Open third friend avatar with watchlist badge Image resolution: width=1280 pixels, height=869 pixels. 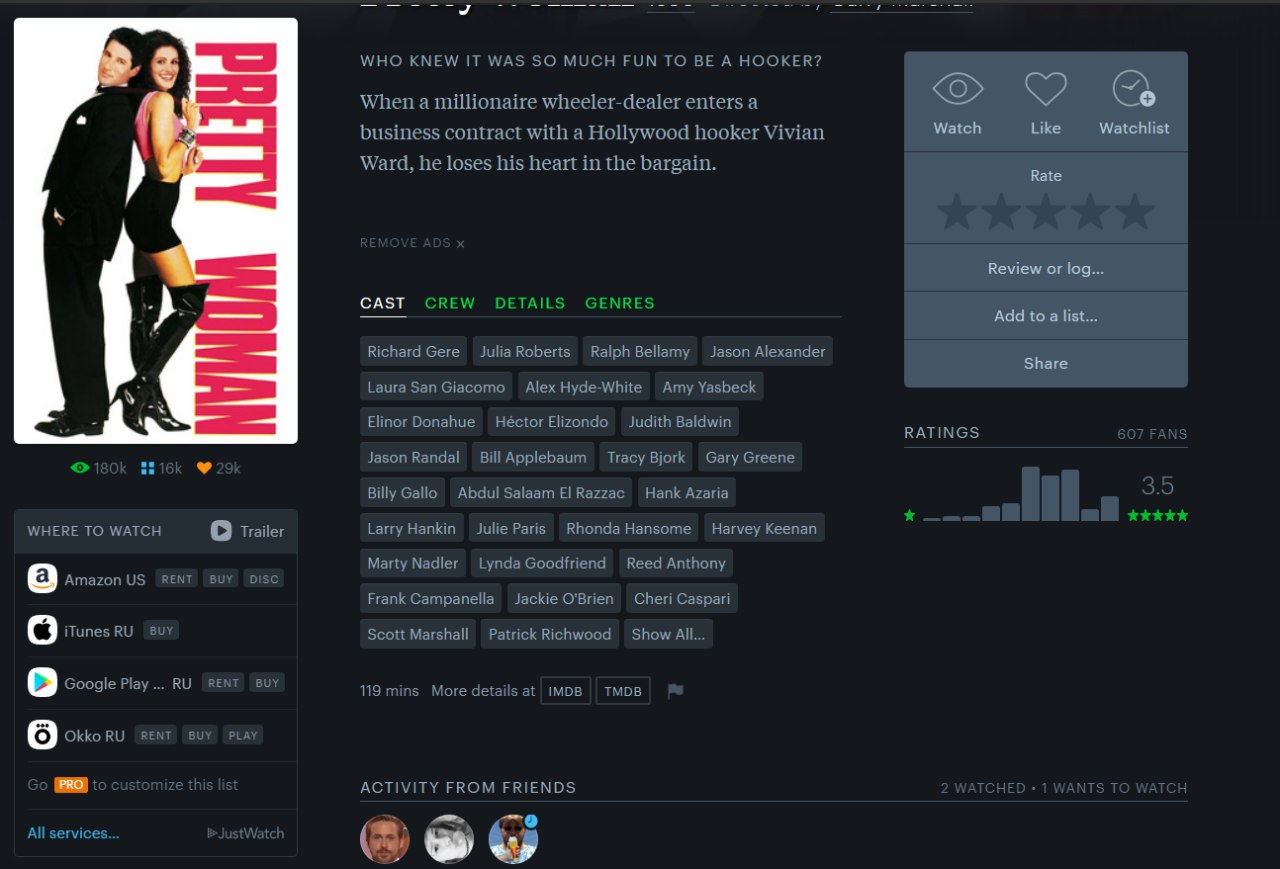point(513,839)
